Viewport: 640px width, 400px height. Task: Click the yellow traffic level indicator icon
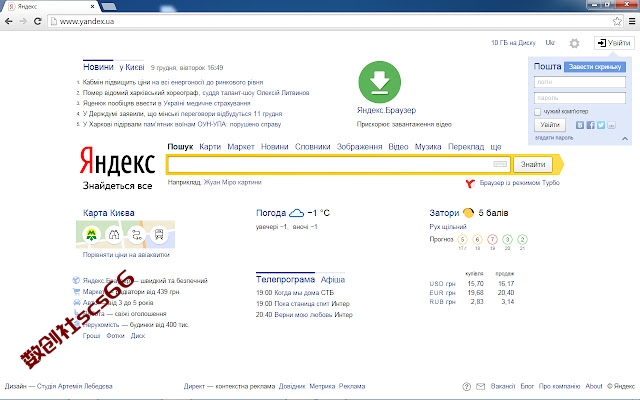469,213
